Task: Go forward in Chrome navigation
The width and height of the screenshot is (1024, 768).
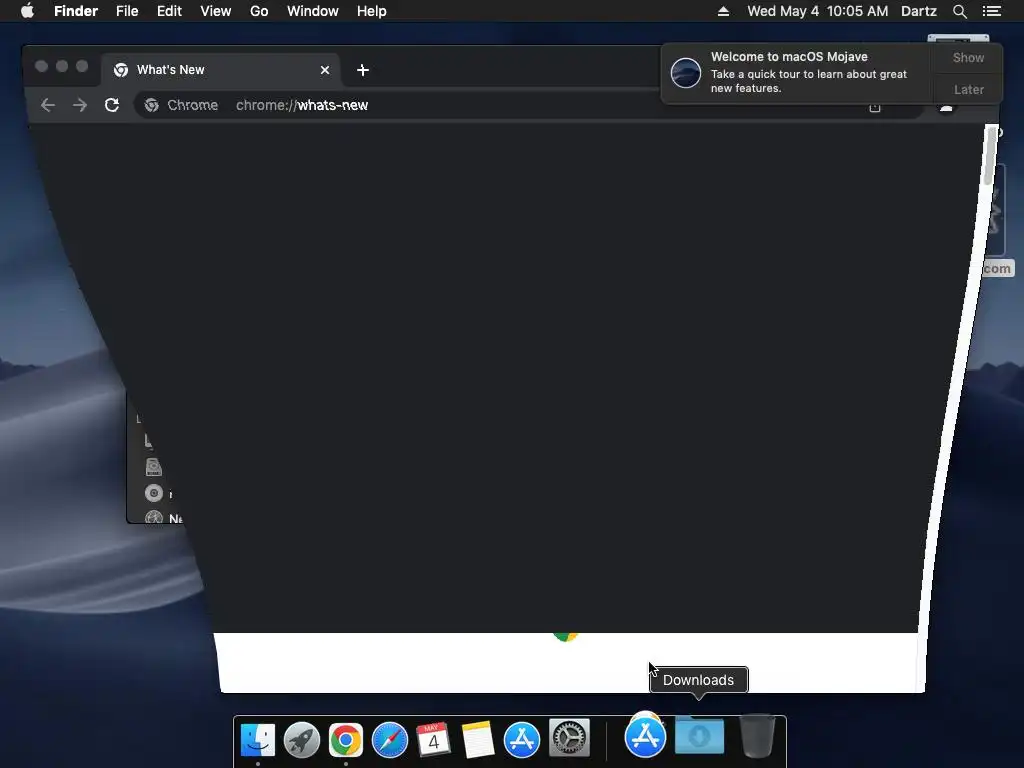Action: pyautogui.click(x=80, y=104)
